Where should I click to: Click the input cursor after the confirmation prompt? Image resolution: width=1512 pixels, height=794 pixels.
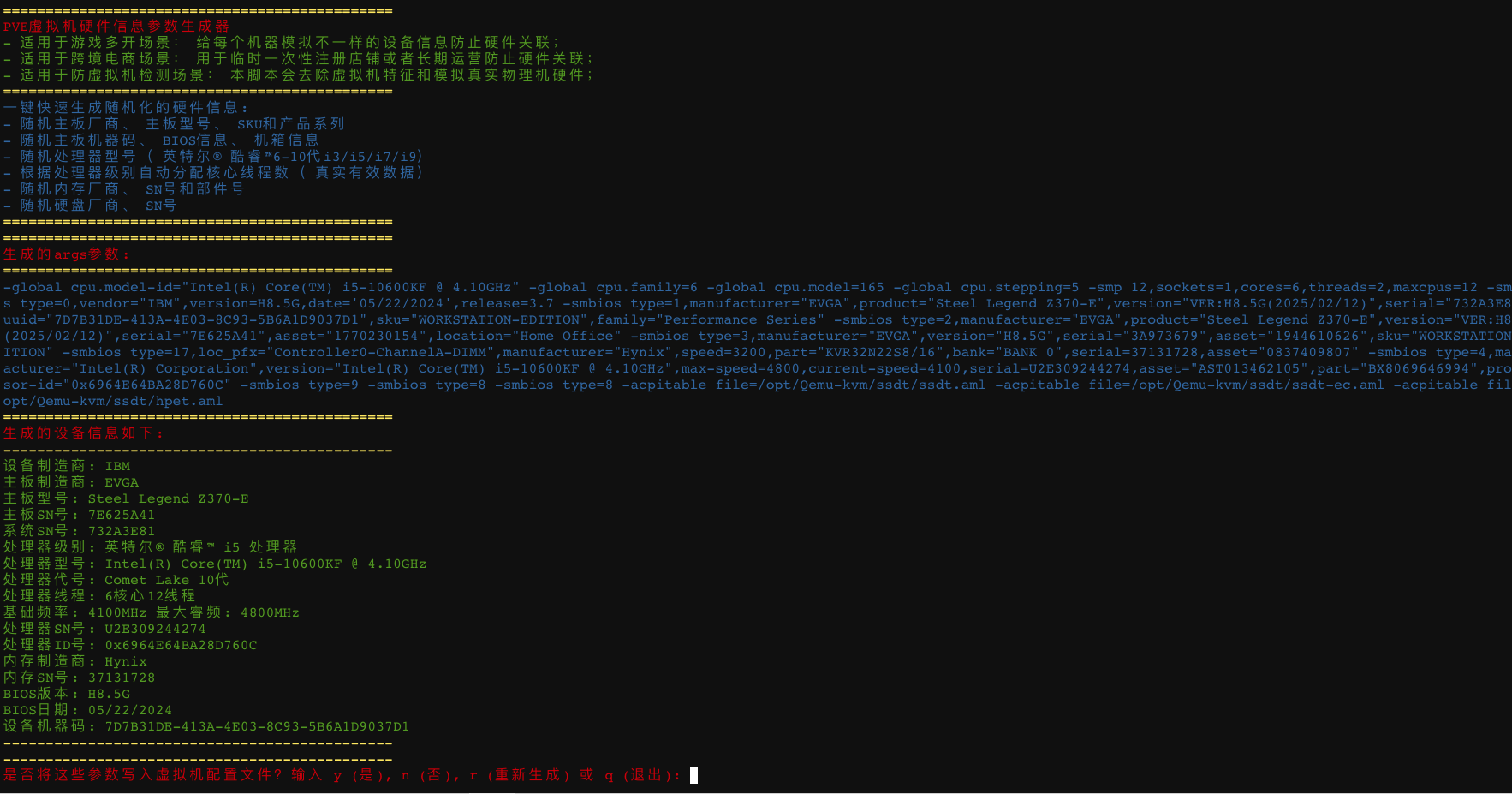tap(693, 775)
